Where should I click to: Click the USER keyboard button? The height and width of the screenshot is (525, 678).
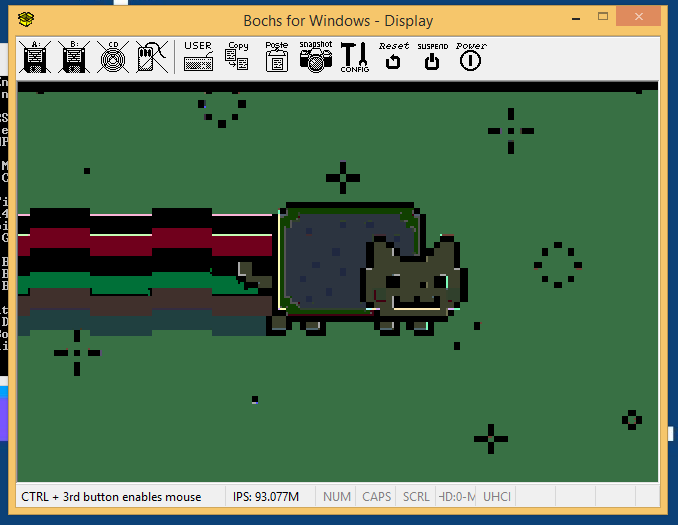coord(198,57)
